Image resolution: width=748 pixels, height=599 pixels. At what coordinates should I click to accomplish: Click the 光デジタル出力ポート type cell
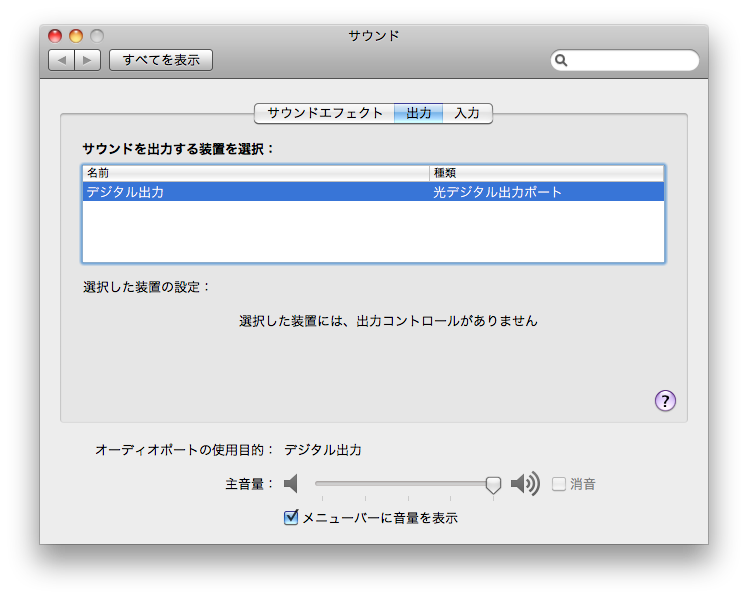pos(498,192)
